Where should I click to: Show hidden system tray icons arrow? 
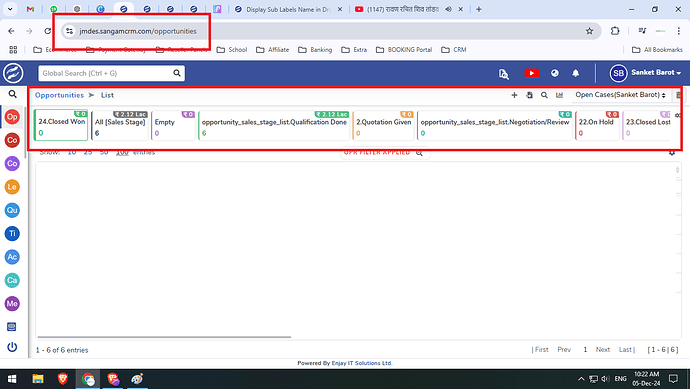pos(581,379)
